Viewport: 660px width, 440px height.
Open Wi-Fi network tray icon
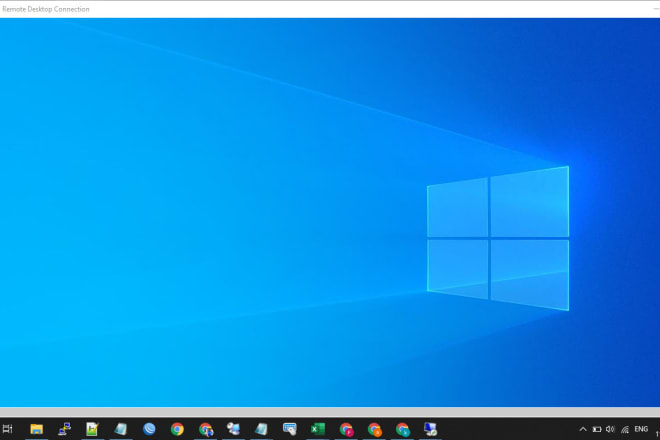[x=625, y=429]
